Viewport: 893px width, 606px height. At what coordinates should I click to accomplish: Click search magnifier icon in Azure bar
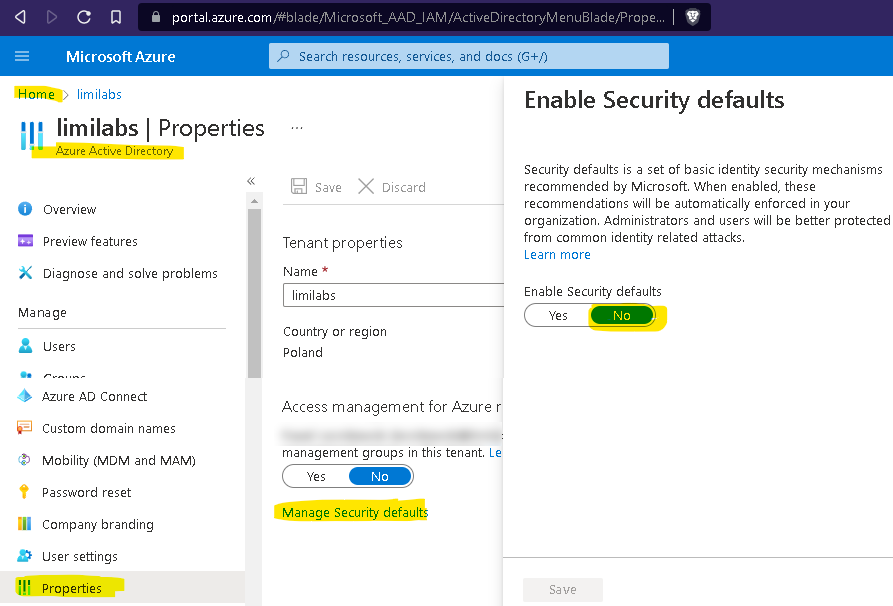(x=283, y=56)
